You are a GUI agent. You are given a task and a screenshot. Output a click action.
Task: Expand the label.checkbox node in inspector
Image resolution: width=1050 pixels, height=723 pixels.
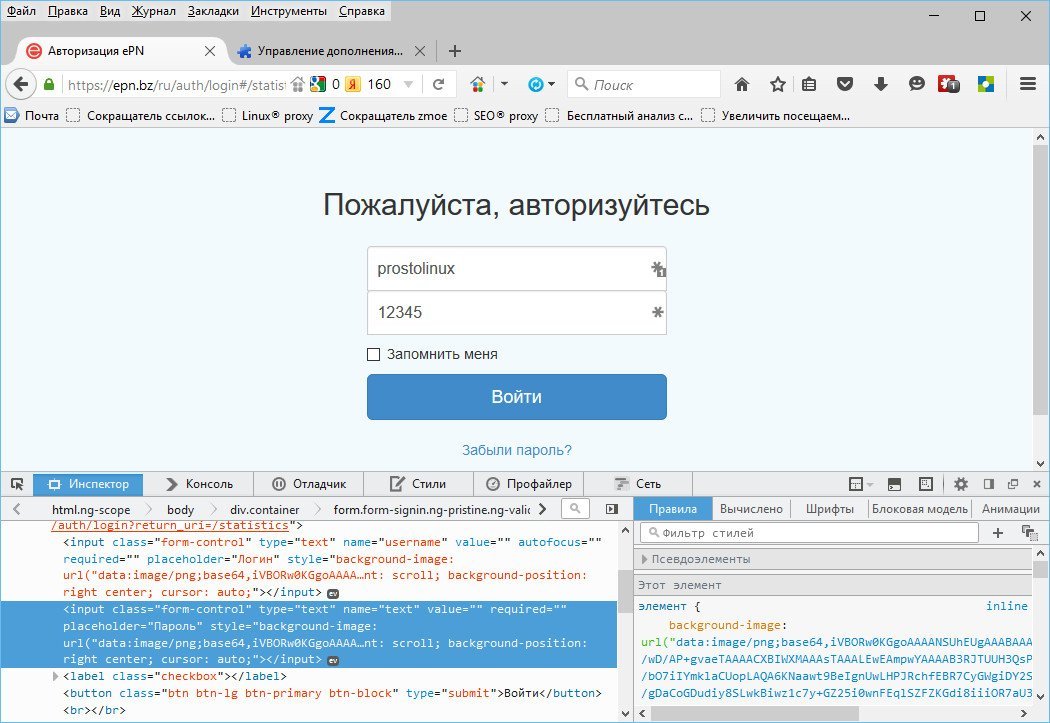tap(55, 677)
